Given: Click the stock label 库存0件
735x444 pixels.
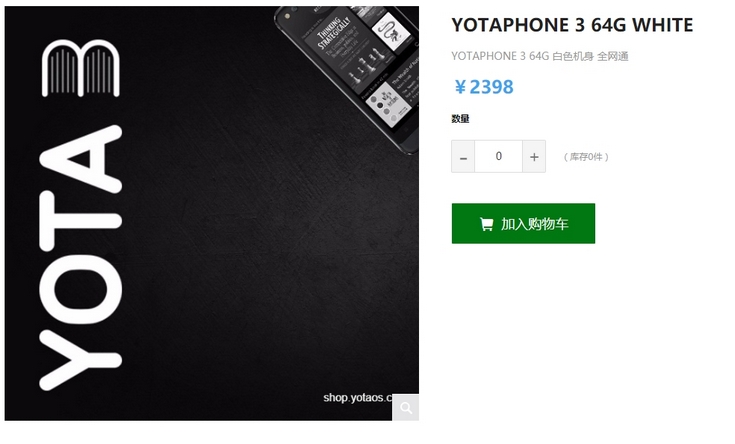Looking at the screenshot, I should point(586,157).
